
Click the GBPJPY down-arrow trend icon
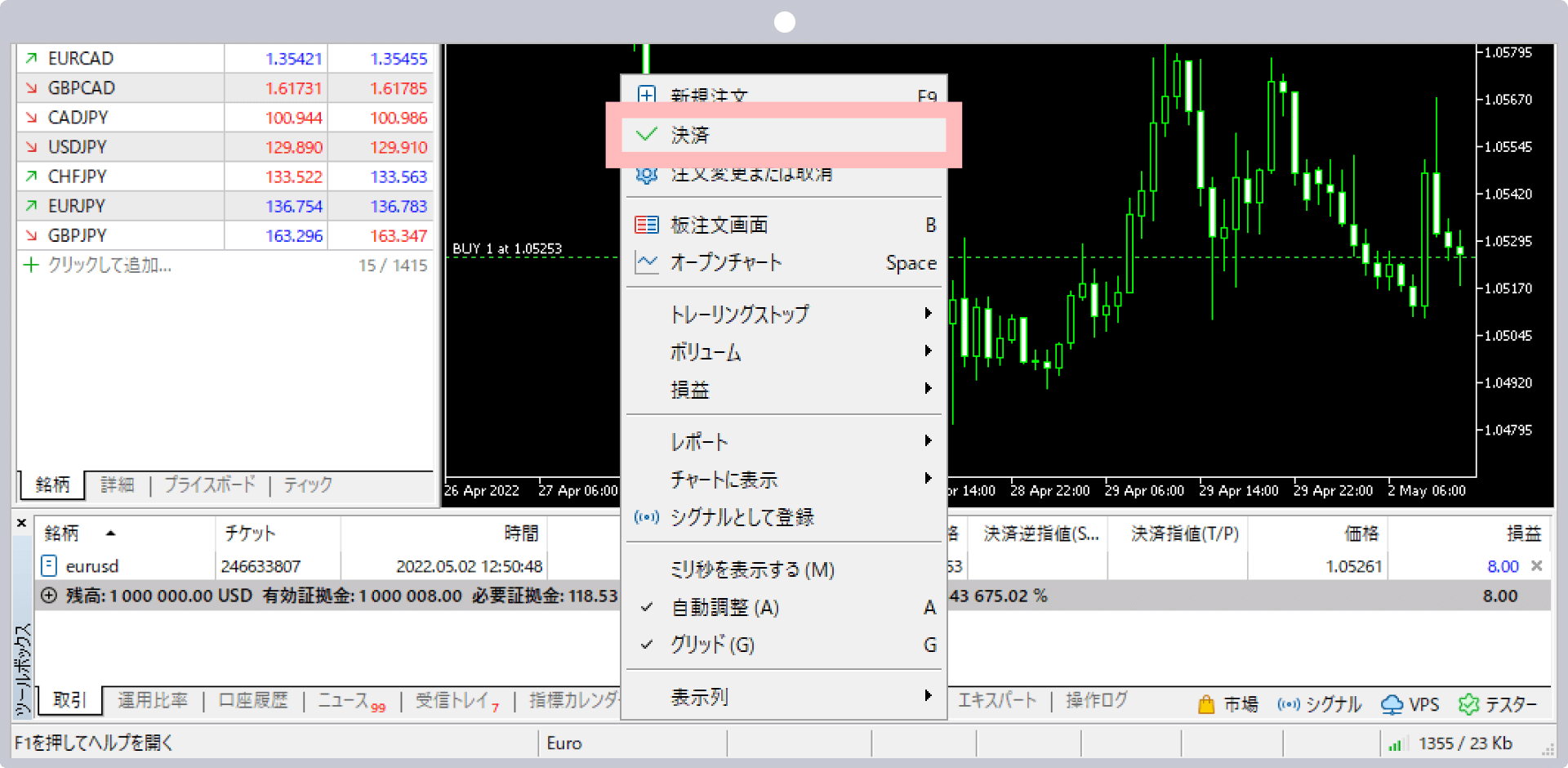[31, 235]
